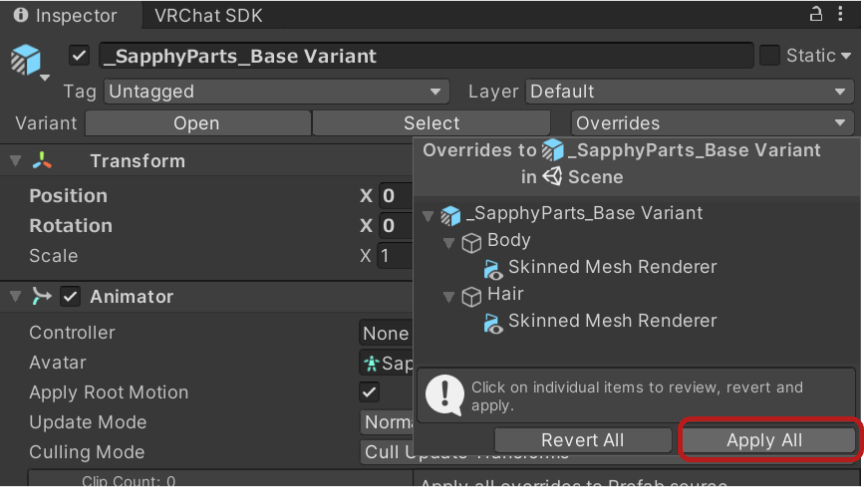The width and height of the screenshot is (864, 487).
Task: Select _SapphyParts_Base Variant row label in tree
Action: [x=584, y=213]
